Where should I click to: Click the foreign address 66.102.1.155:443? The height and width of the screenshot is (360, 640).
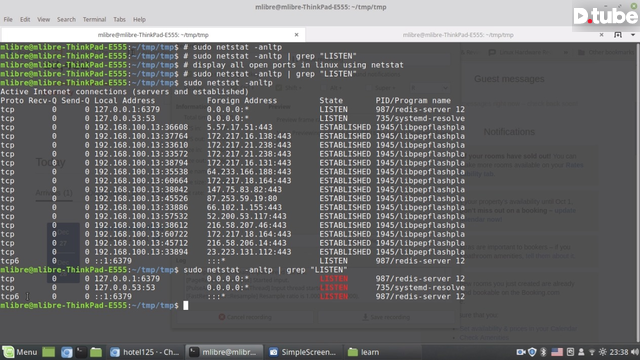244,207
